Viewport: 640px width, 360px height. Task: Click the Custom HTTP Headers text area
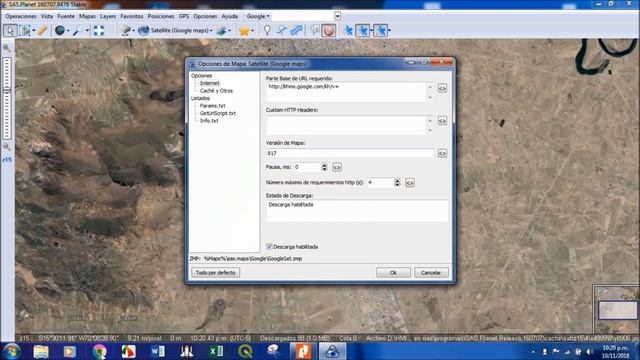[x=346, y=125]
